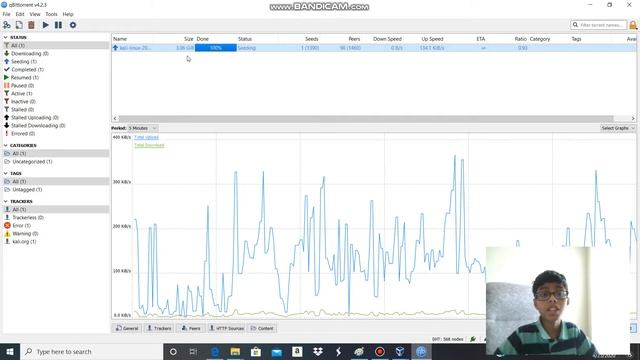Select the Completed (1) status filter

tap(27, 69)
